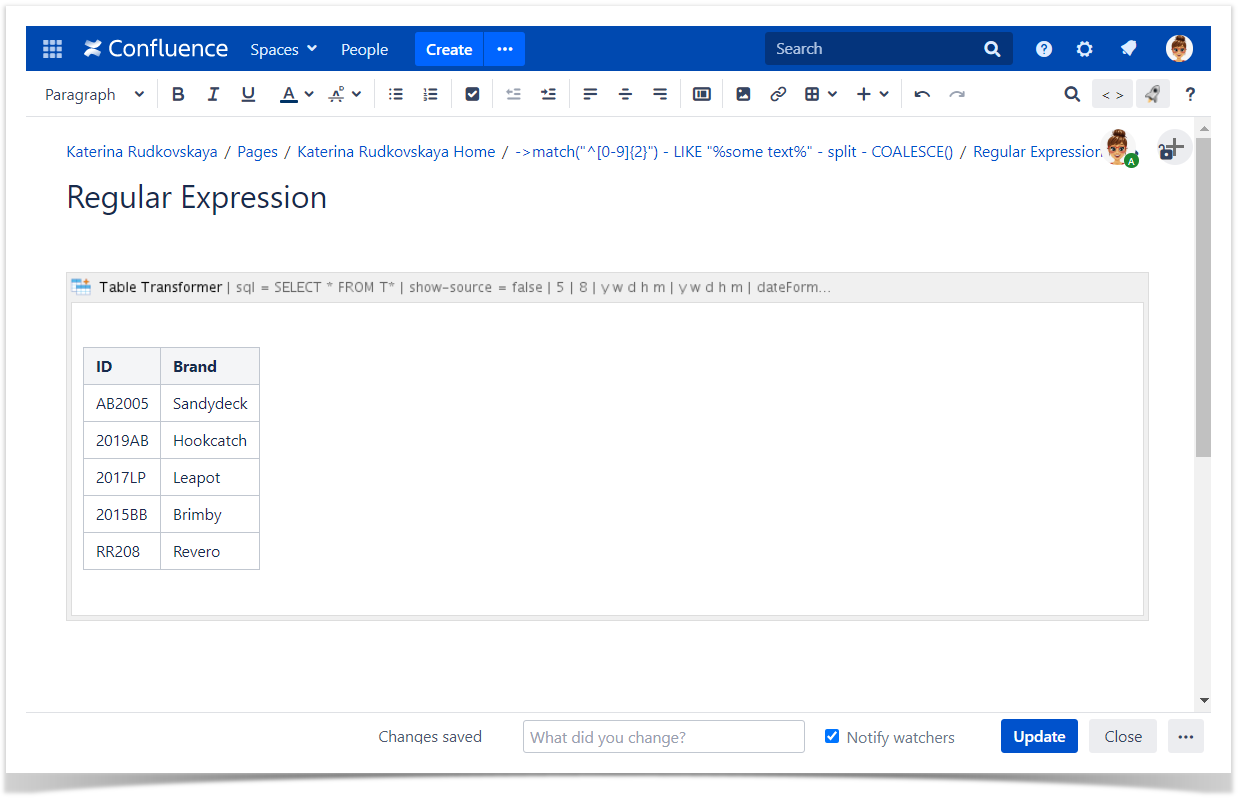Toggle bold formatting in editor toolbar

pyautogui.click(x=178, y=94)
